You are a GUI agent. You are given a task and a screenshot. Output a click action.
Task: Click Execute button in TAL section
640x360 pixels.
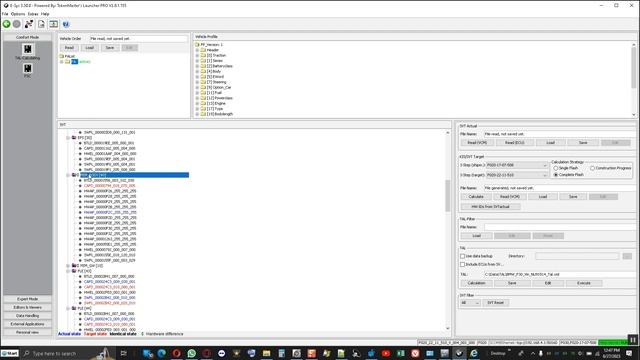pos(584,283)
